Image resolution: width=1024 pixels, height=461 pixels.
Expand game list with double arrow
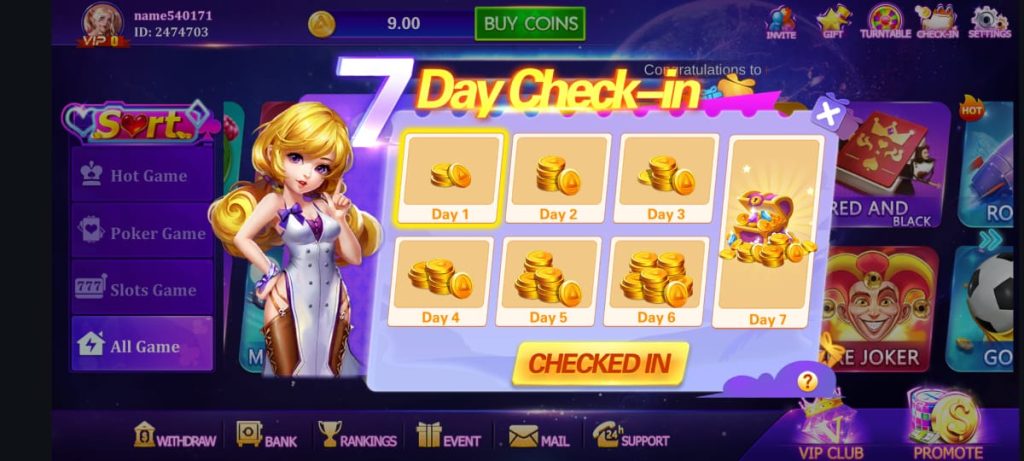990,240
